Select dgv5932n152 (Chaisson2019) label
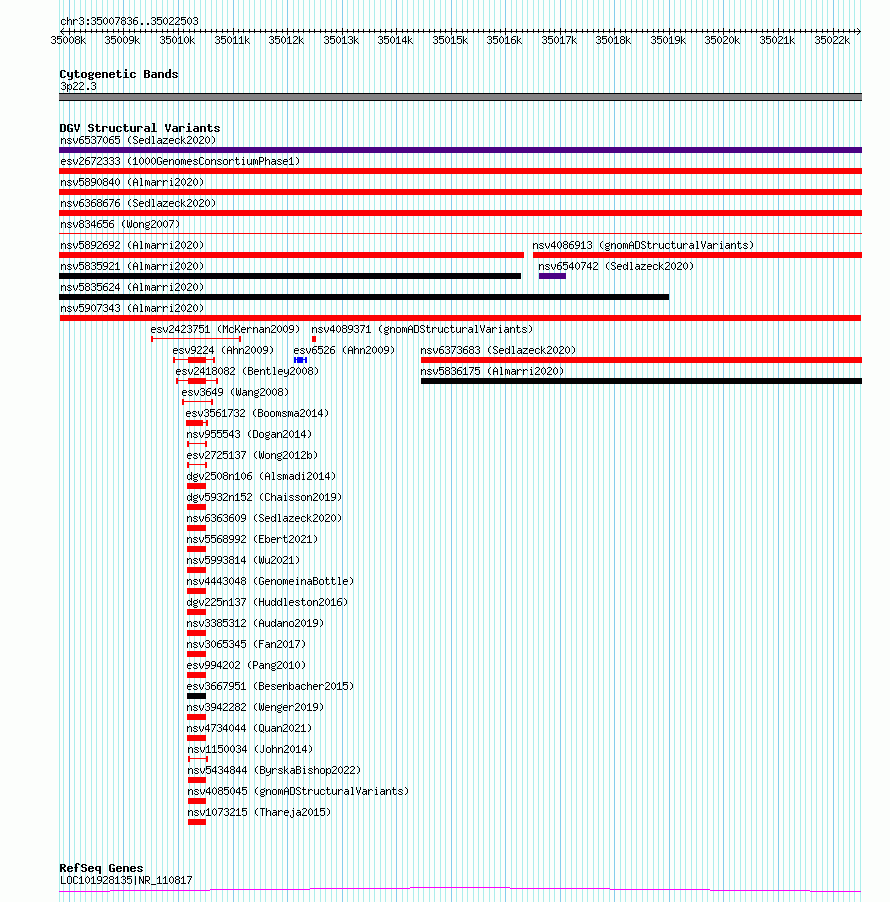Image resolution: width=890 pixels, height=902 pixels. point(264,498)
